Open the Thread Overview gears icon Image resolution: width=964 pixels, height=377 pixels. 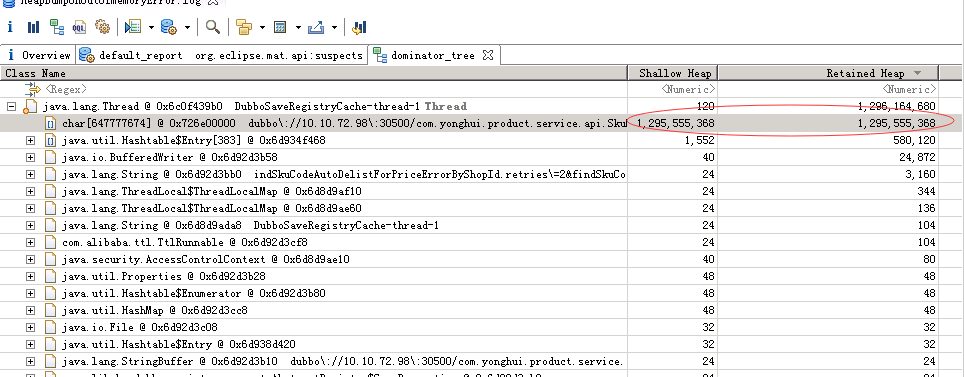pos(102,27)
